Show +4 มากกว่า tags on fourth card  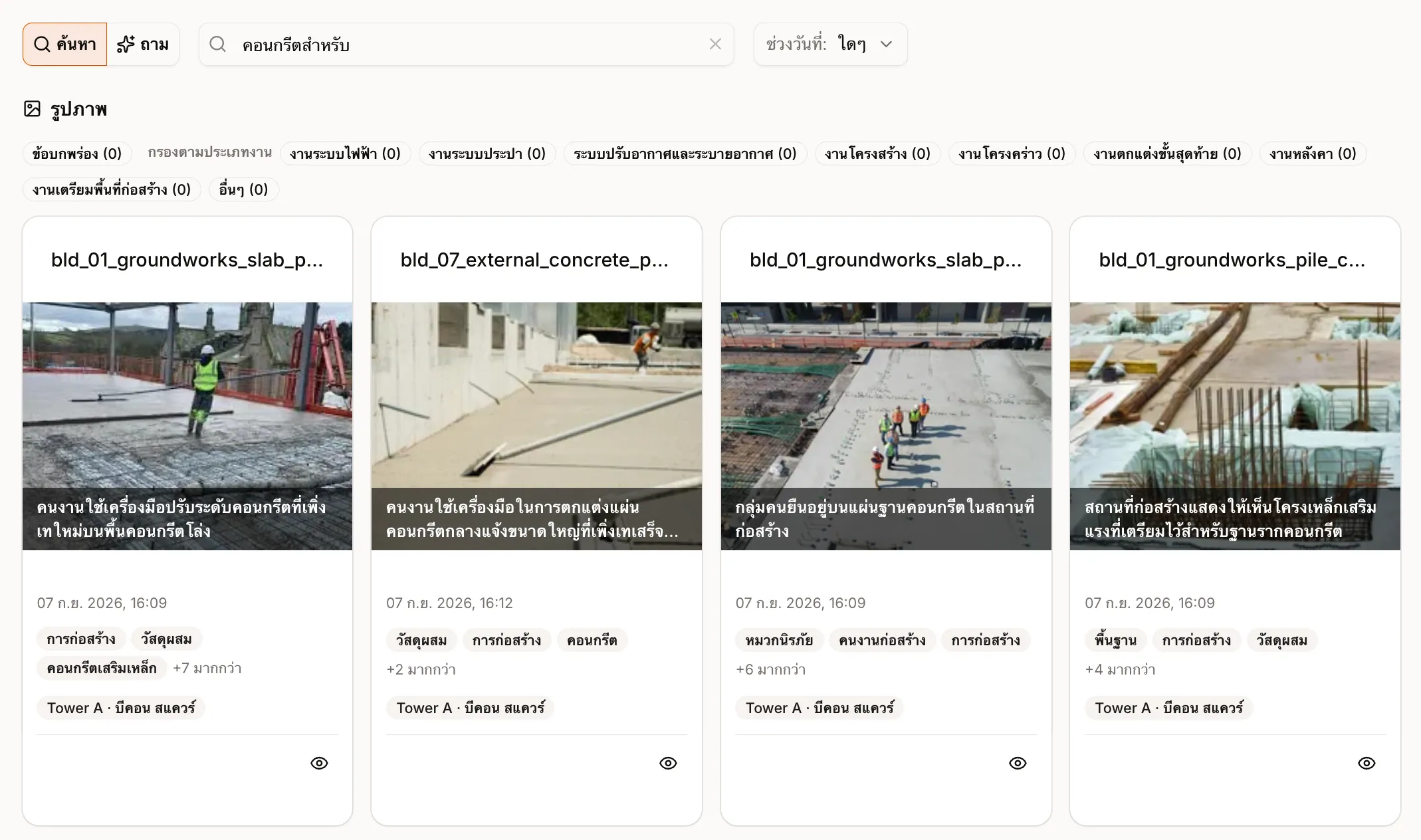(1120, 669)
